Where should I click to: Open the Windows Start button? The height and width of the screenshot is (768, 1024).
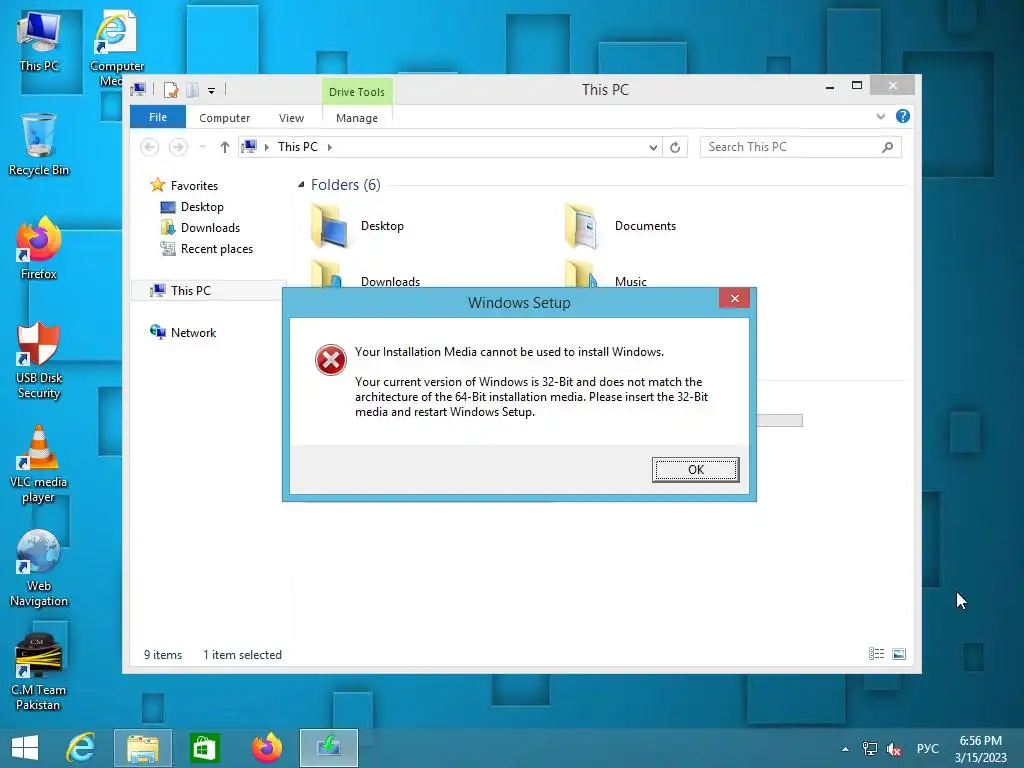[25, 748]
